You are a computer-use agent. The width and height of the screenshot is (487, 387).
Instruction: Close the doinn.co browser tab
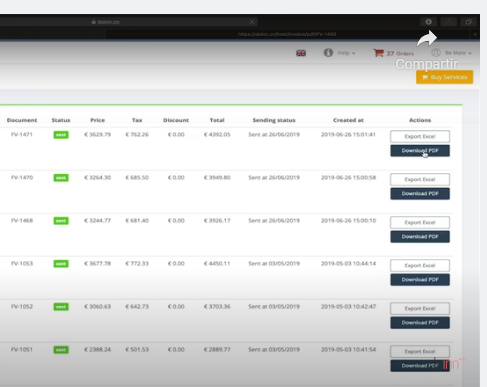coord(252,22)
